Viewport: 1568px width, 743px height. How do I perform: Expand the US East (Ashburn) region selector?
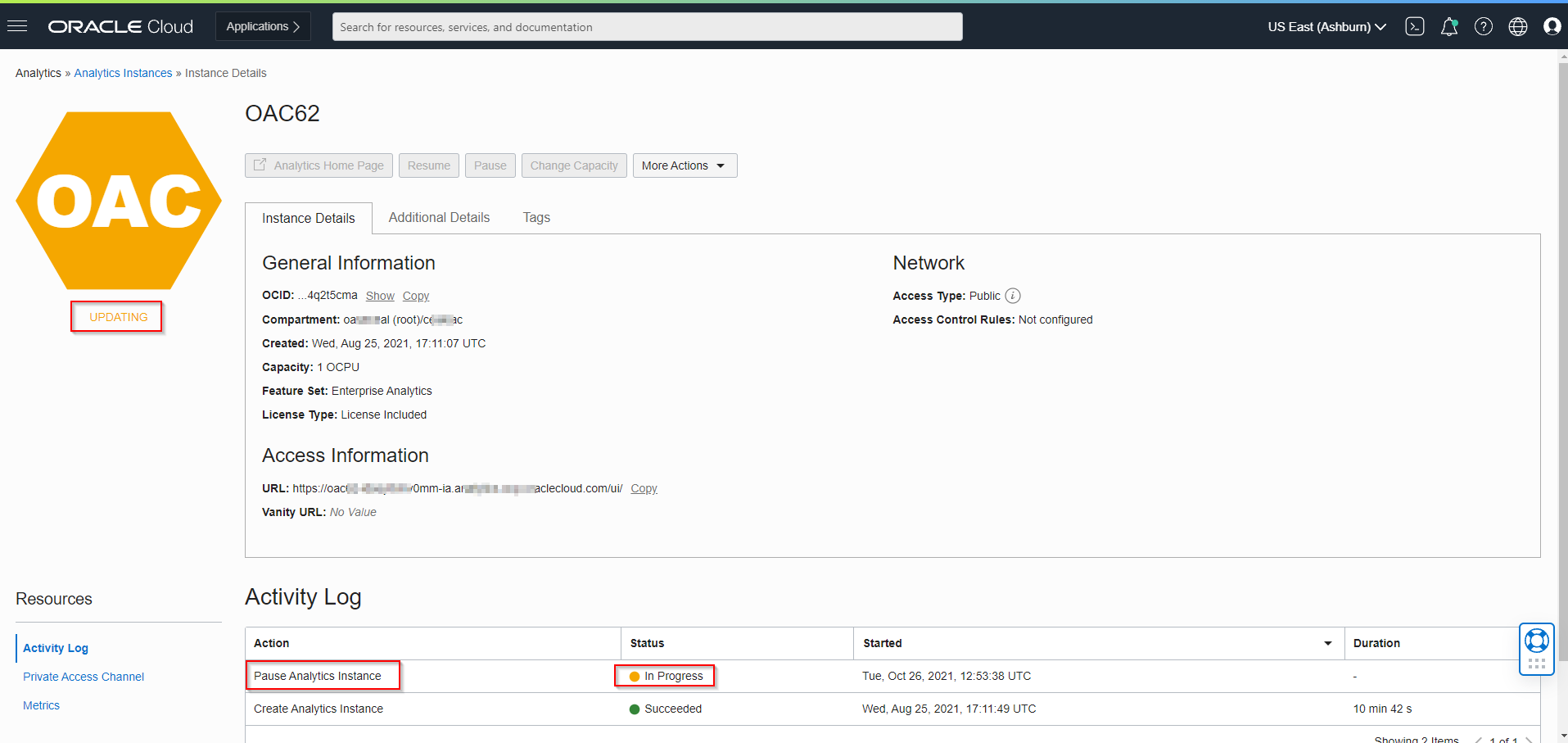(x=1326, y=26)
